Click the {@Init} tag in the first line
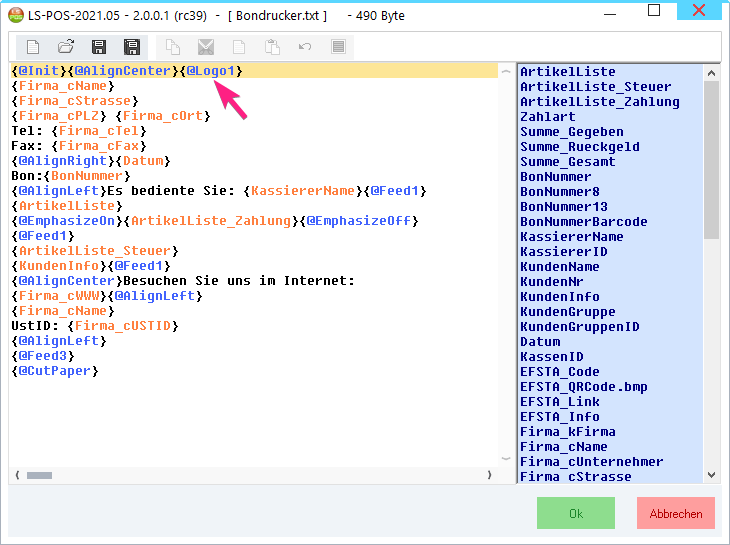730x545 pixels. point(39,71)
